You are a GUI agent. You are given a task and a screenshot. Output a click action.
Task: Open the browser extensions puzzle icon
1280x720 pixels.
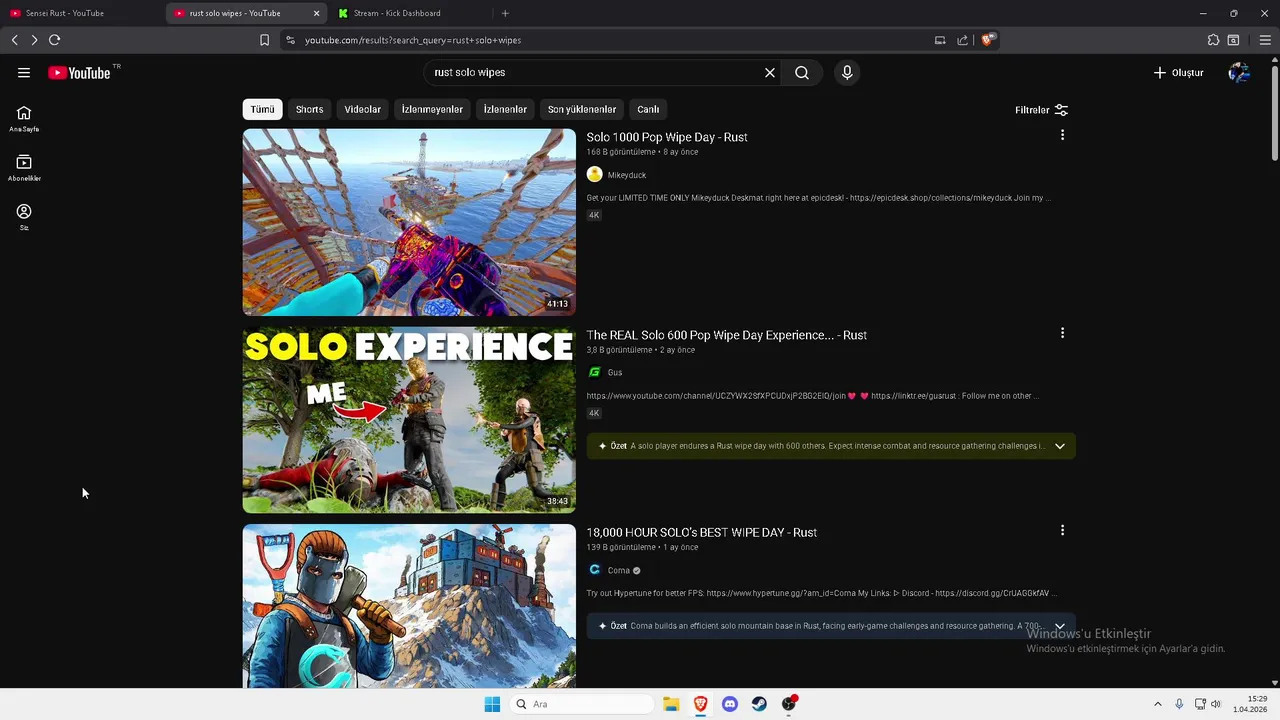[1213, 40]
